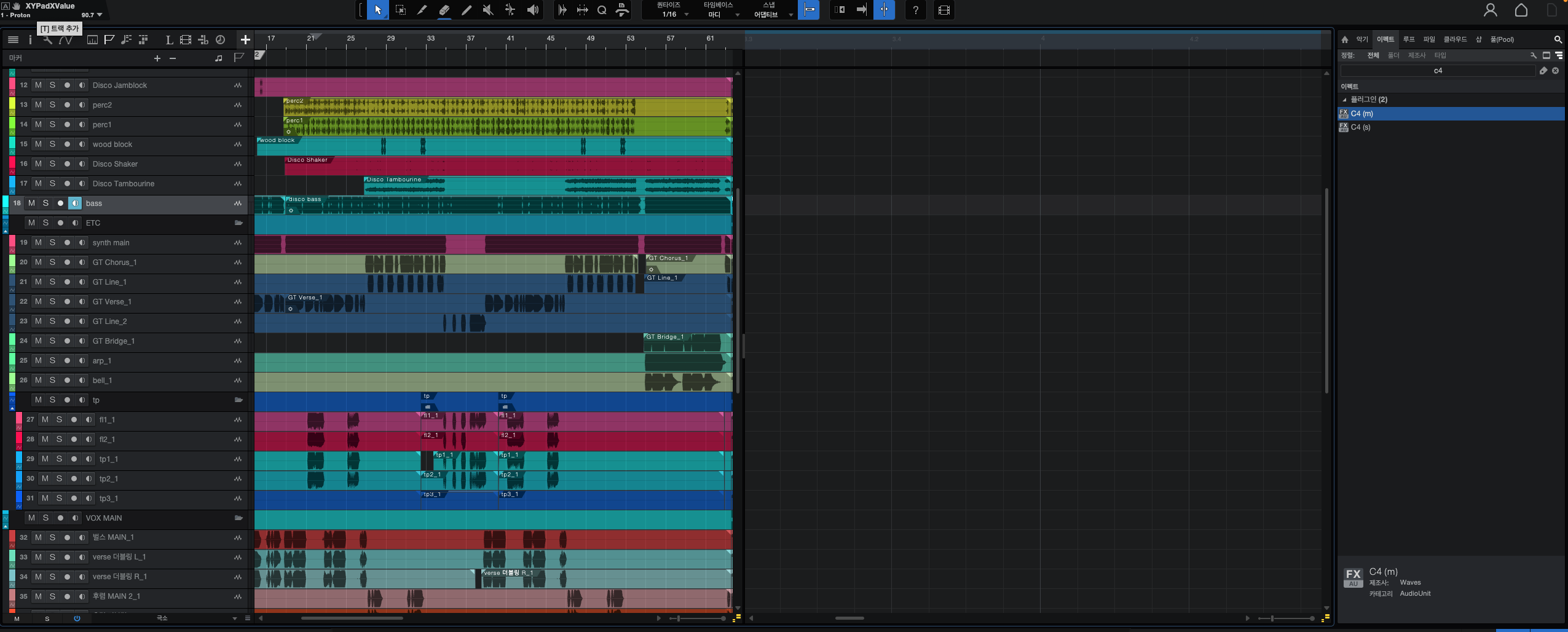
Task: Toggle monitor on bass track
Action: [x=75, y=203]
